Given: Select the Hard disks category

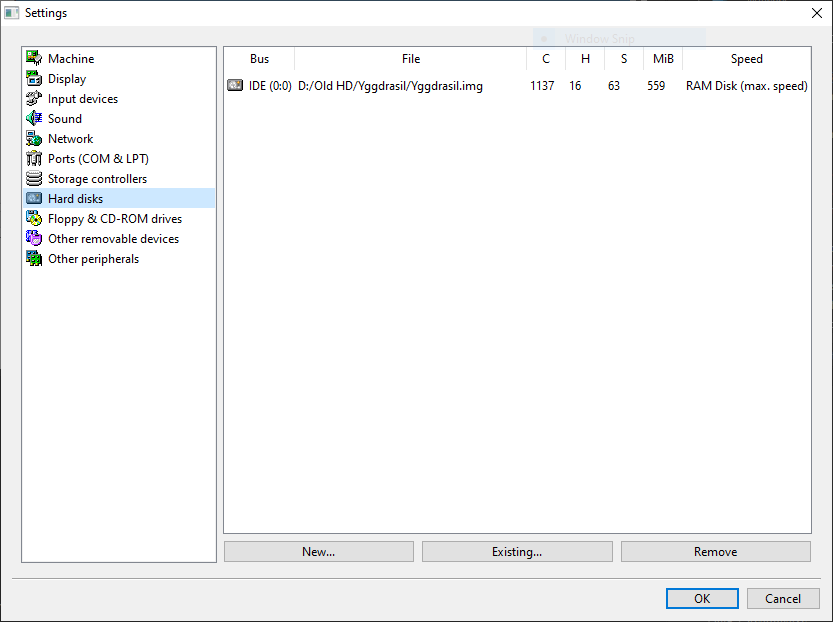Looking at the screenshot, I should (x=75, y=199).
